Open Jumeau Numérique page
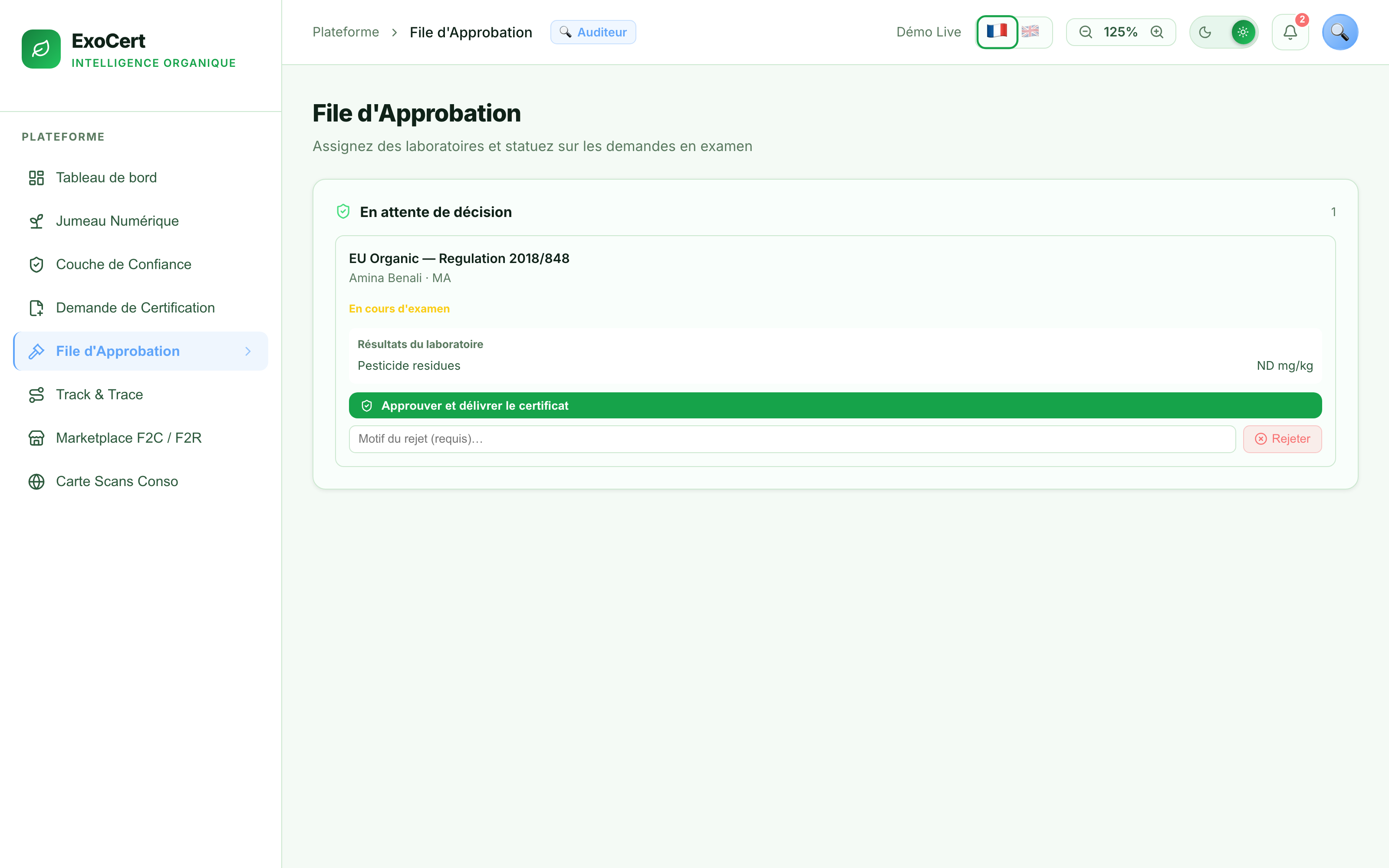Viewport: 1389px width, 868px height. click(141, 221)
